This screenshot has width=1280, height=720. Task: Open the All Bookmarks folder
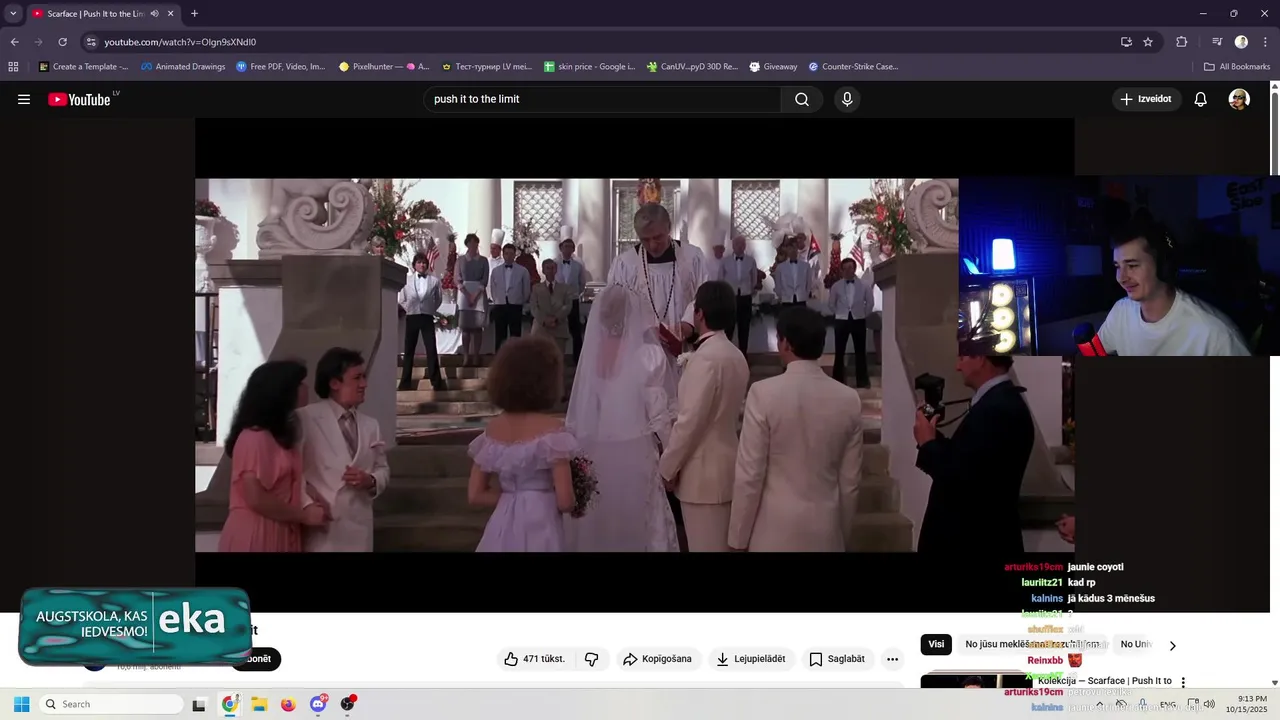click(x=1237, y=67)
